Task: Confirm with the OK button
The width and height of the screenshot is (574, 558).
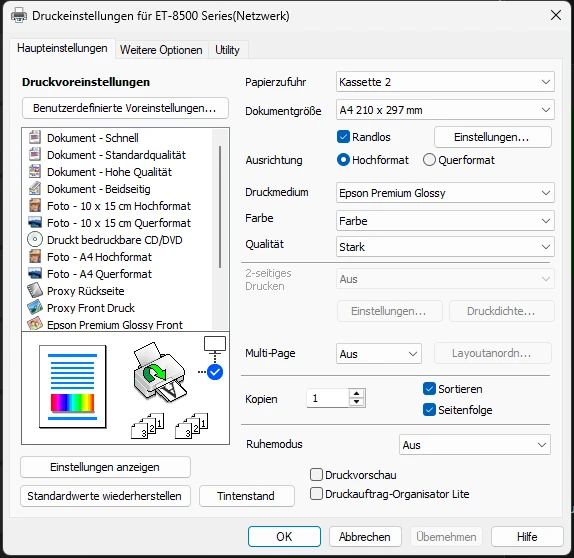Action: point(284,537)
